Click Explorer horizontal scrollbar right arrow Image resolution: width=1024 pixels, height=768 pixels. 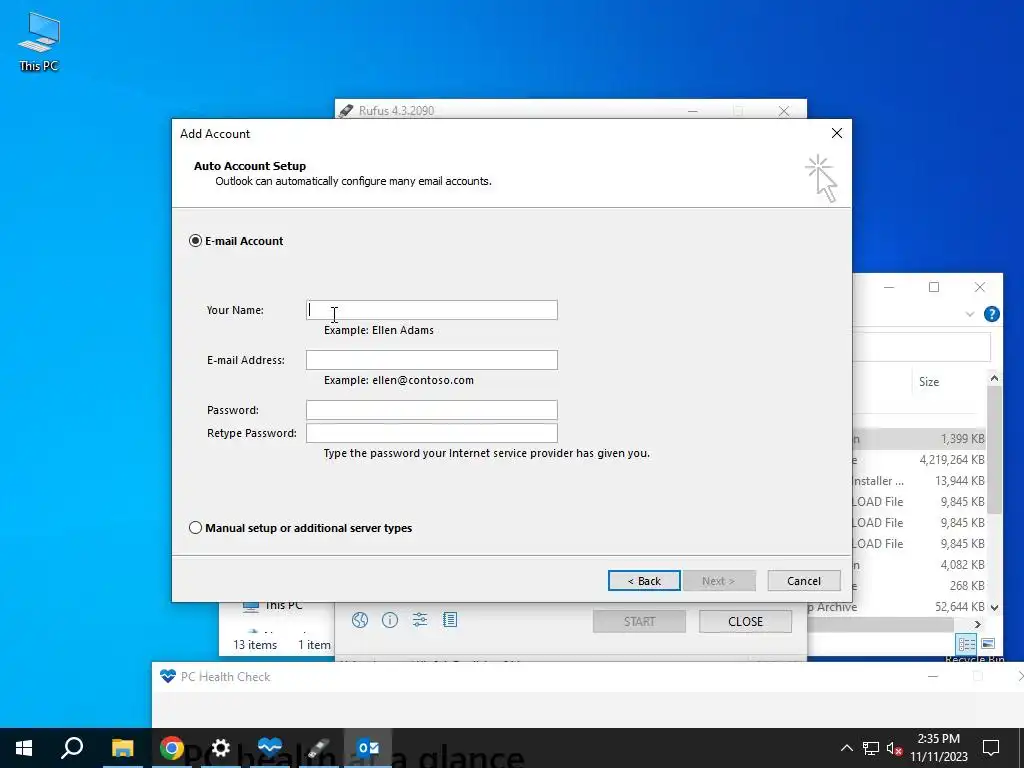coord(978,624)
